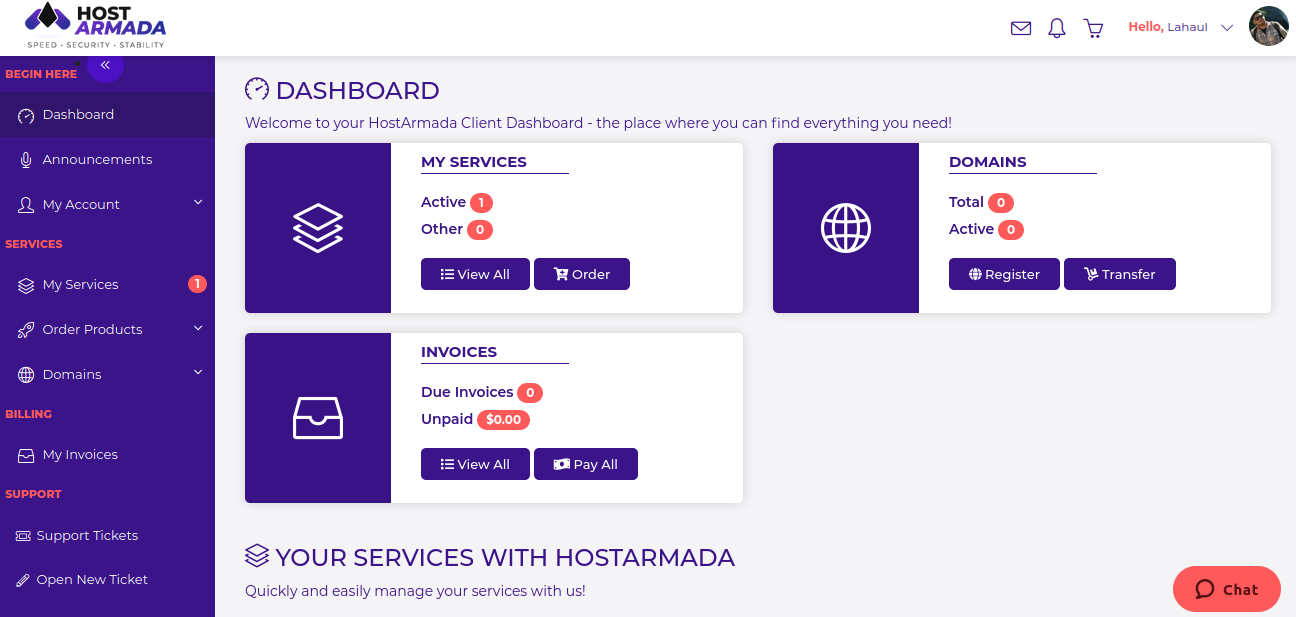Click the inbox tray Invoices tile icon
Viewport: 1296px width, 617px height.
(318, 418)
